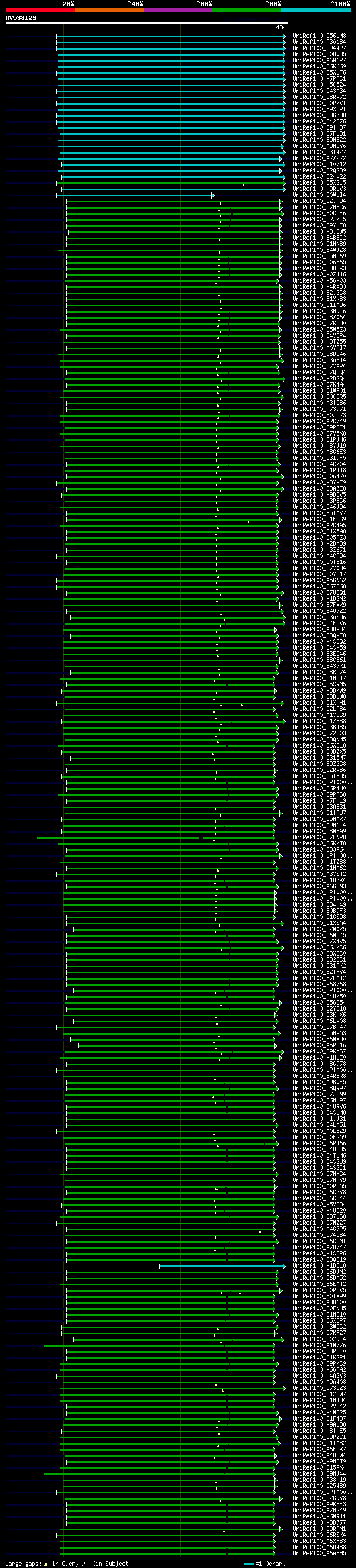Screen dimensions: 356x1568
Task: Select the query name AV538123
Action: pos(21,18)
